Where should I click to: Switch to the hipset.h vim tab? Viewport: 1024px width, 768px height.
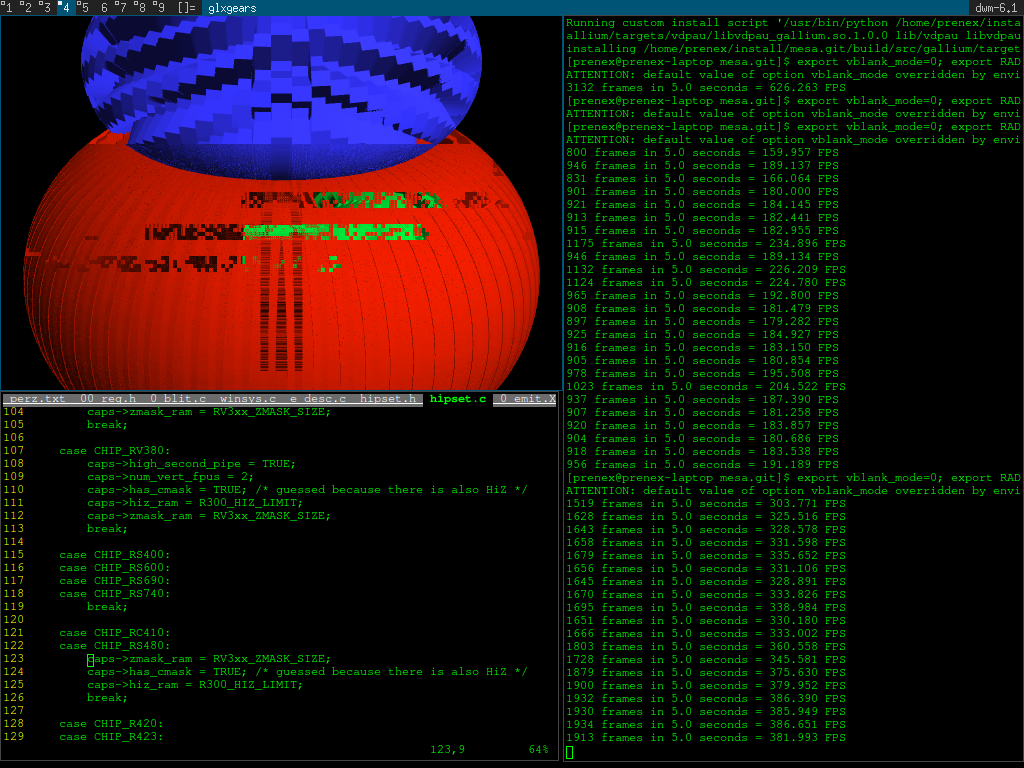387,400
